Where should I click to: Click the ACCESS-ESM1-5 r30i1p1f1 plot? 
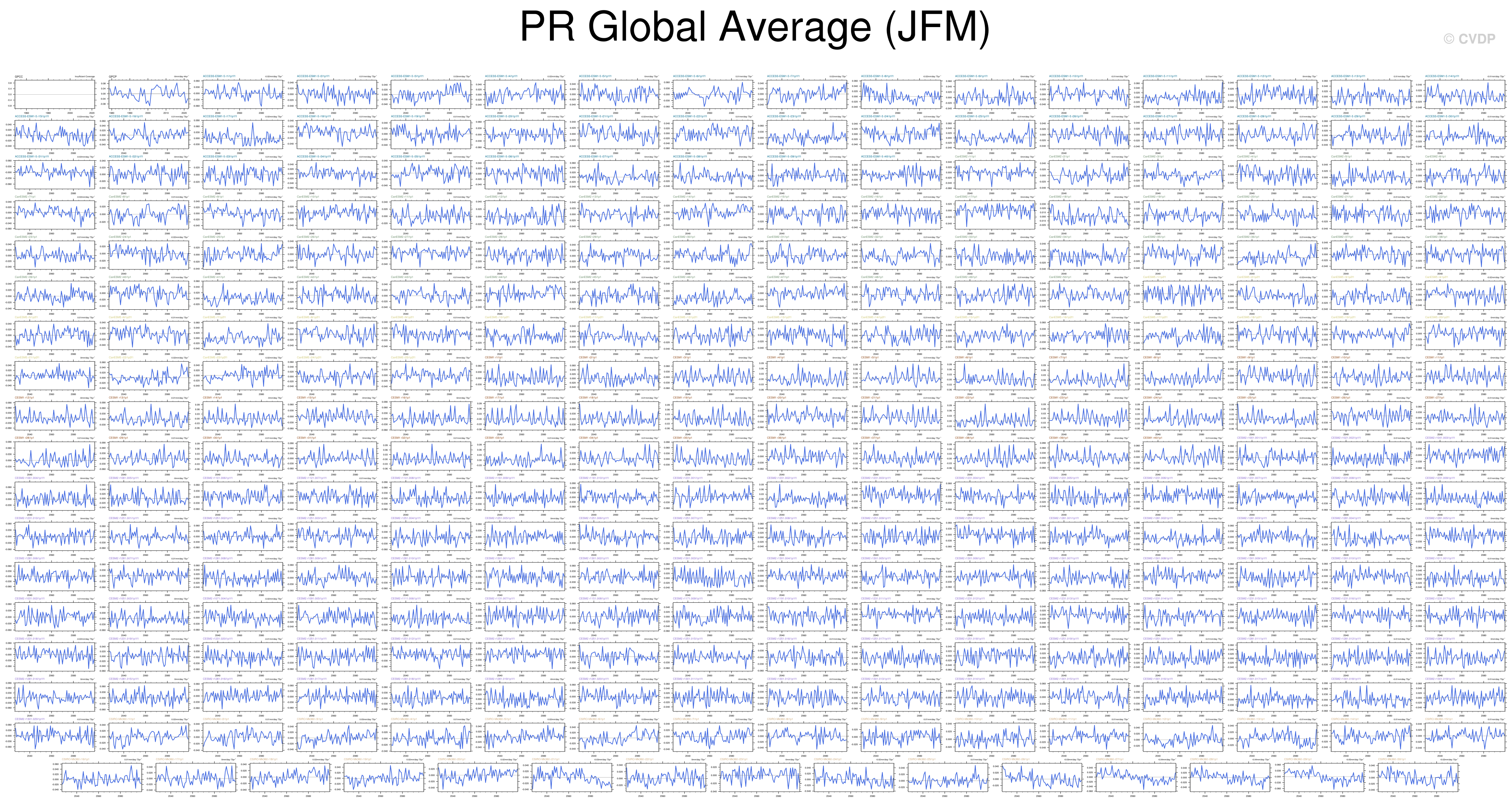click(x=1465, y=134)
